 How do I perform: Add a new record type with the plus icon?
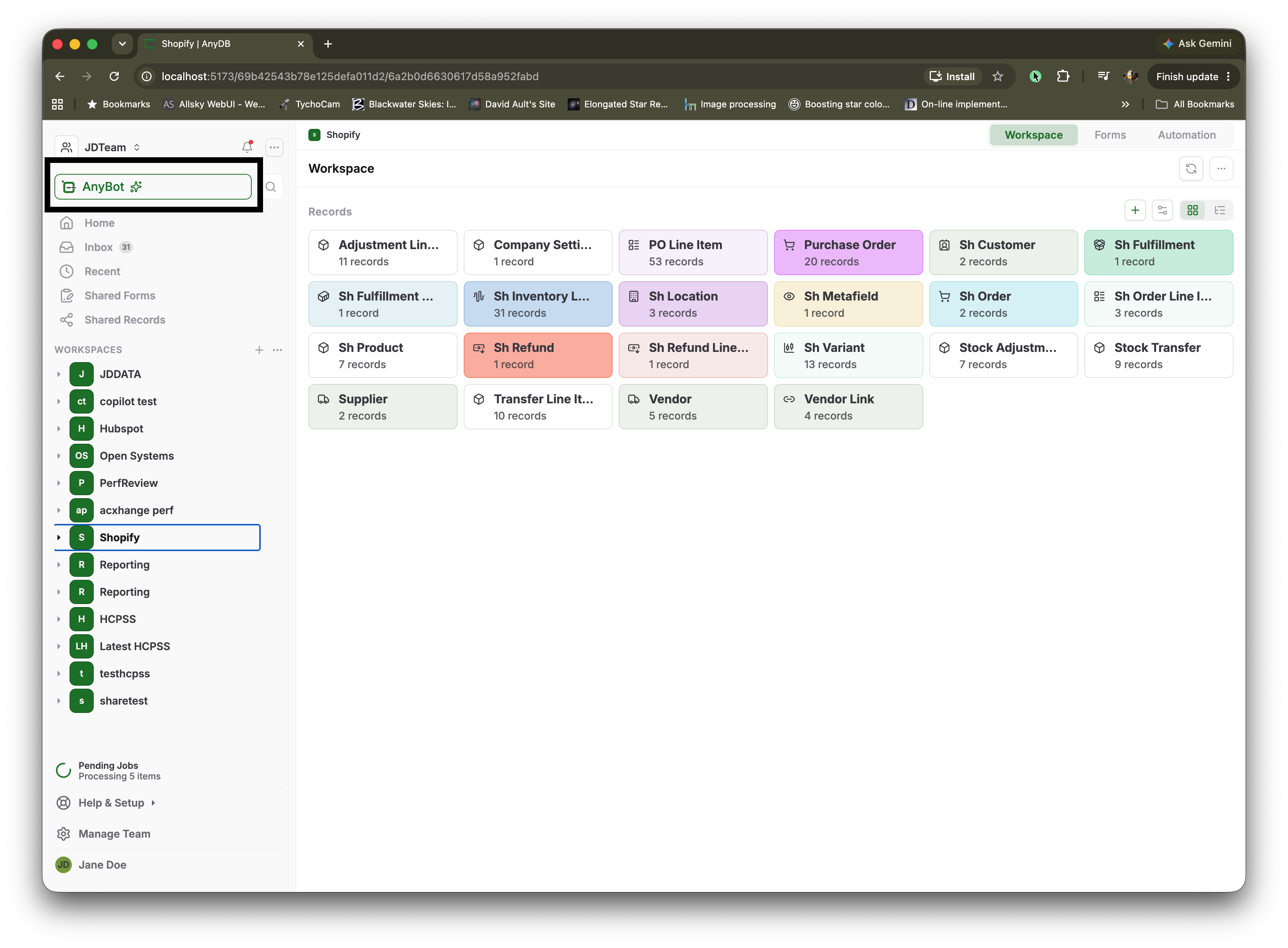pos(1135,211)
